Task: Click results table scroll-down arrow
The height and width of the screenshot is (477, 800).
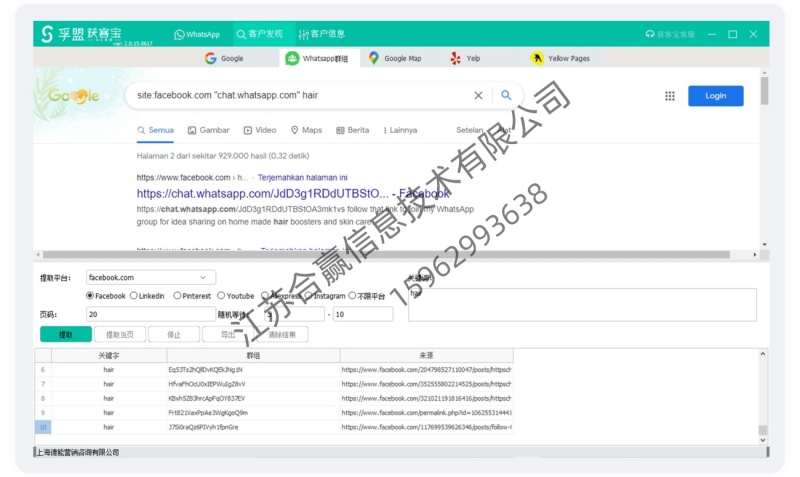Action: tap(762, 440)
